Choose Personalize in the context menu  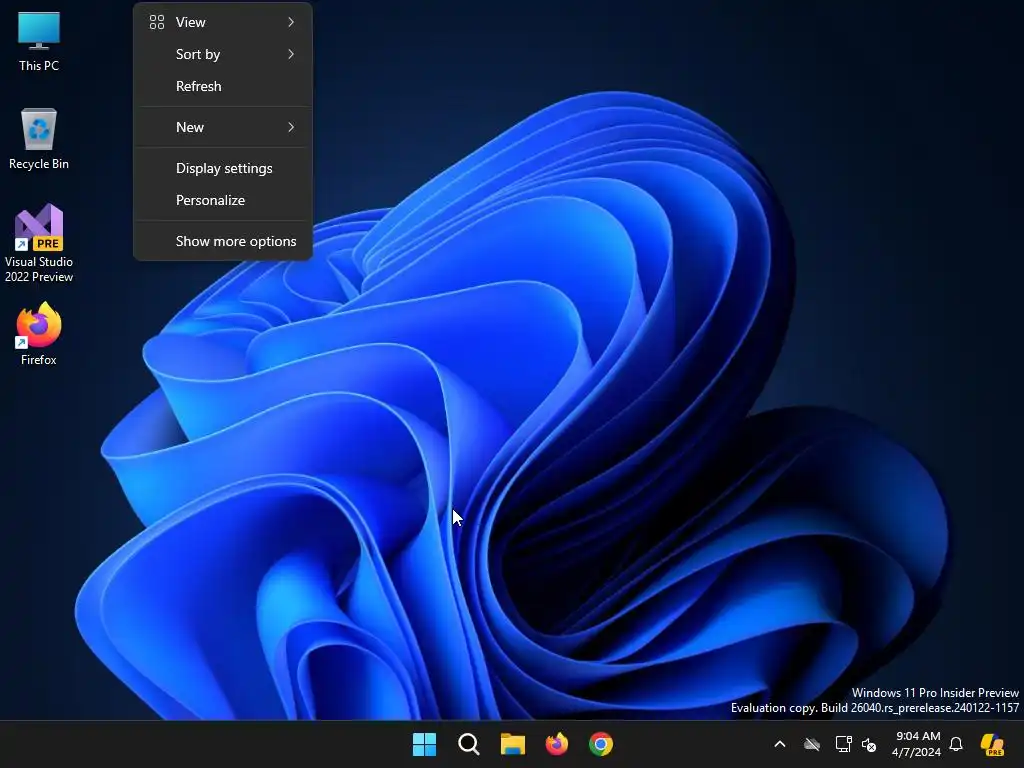pyautogui.click(x=223, y=200)
